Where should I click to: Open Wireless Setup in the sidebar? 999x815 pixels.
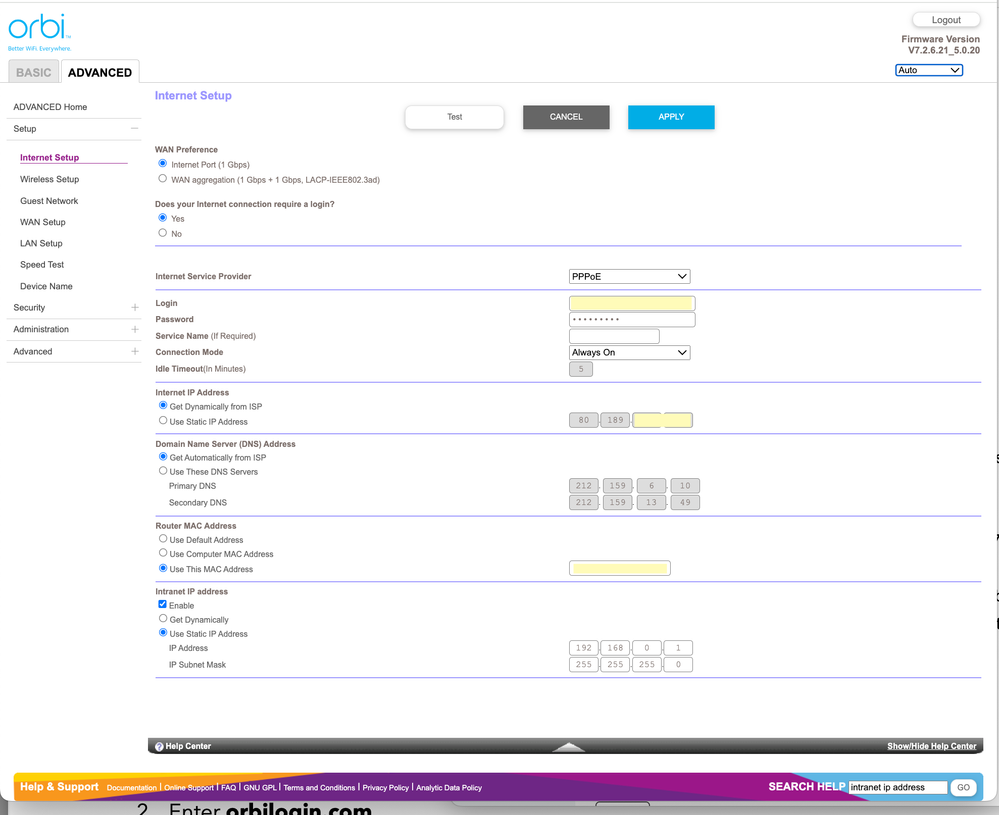[49, 179]
